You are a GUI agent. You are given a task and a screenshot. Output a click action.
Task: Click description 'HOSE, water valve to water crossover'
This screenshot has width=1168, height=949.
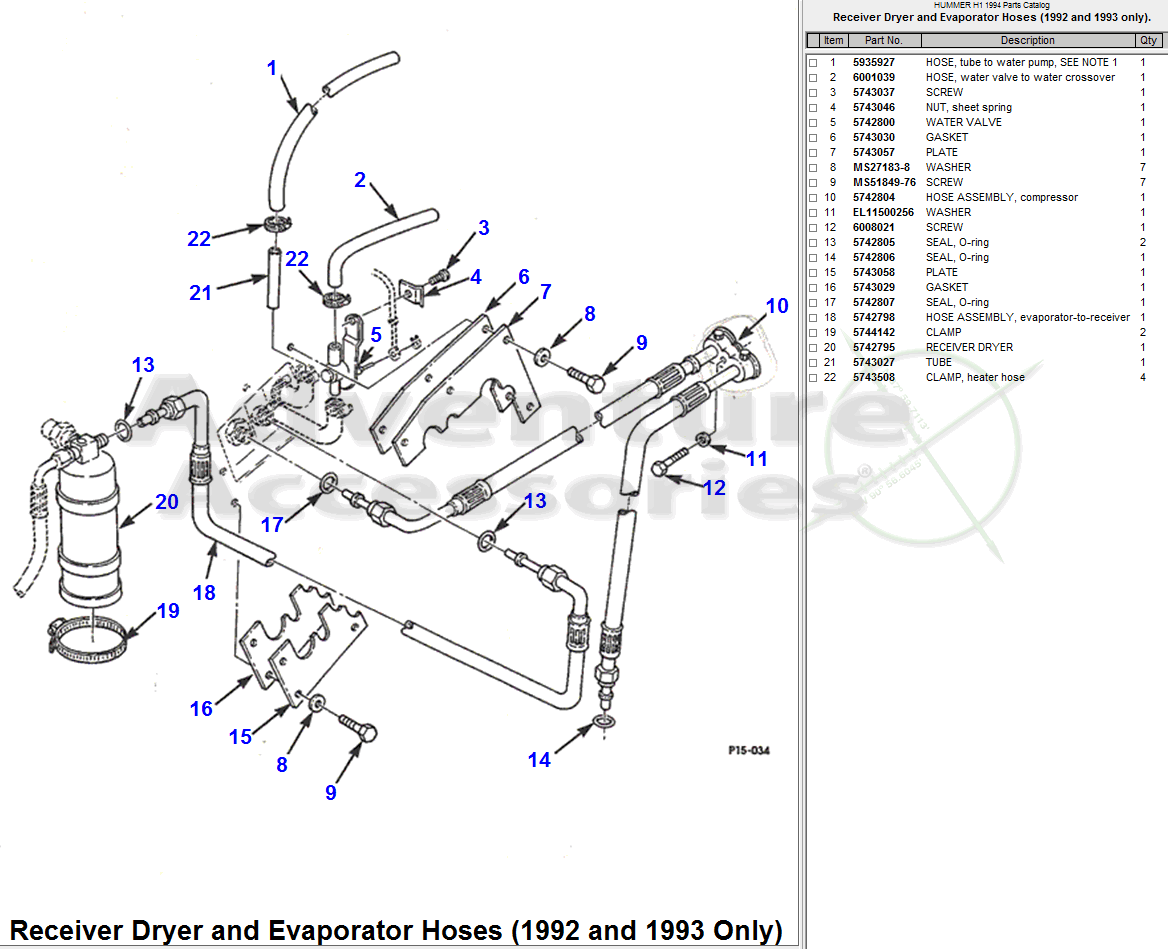click(1021, 77)
